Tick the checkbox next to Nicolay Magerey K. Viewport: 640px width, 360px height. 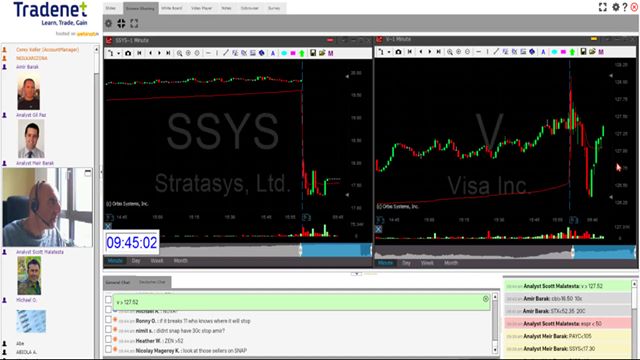click(108, 349)
